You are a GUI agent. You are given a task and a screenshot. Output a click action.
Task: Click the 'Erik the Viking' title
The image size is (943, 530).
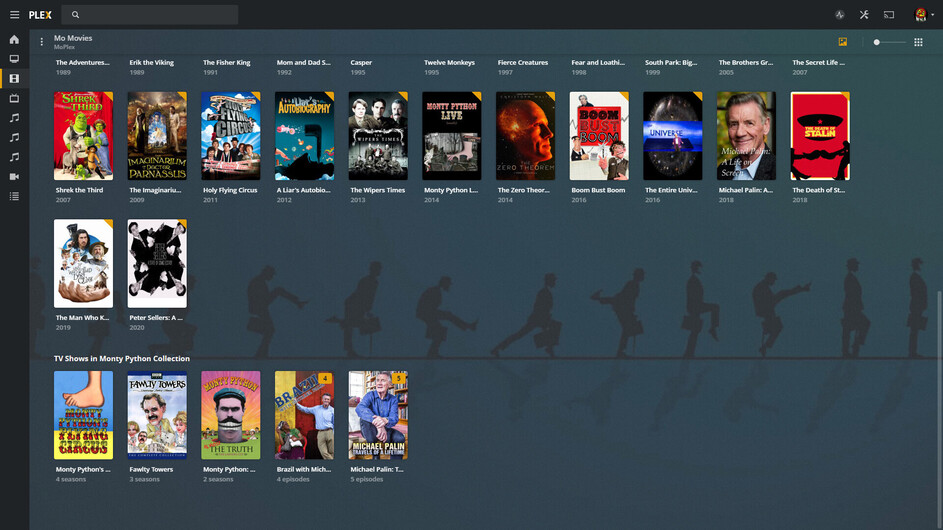pos(152,63)
